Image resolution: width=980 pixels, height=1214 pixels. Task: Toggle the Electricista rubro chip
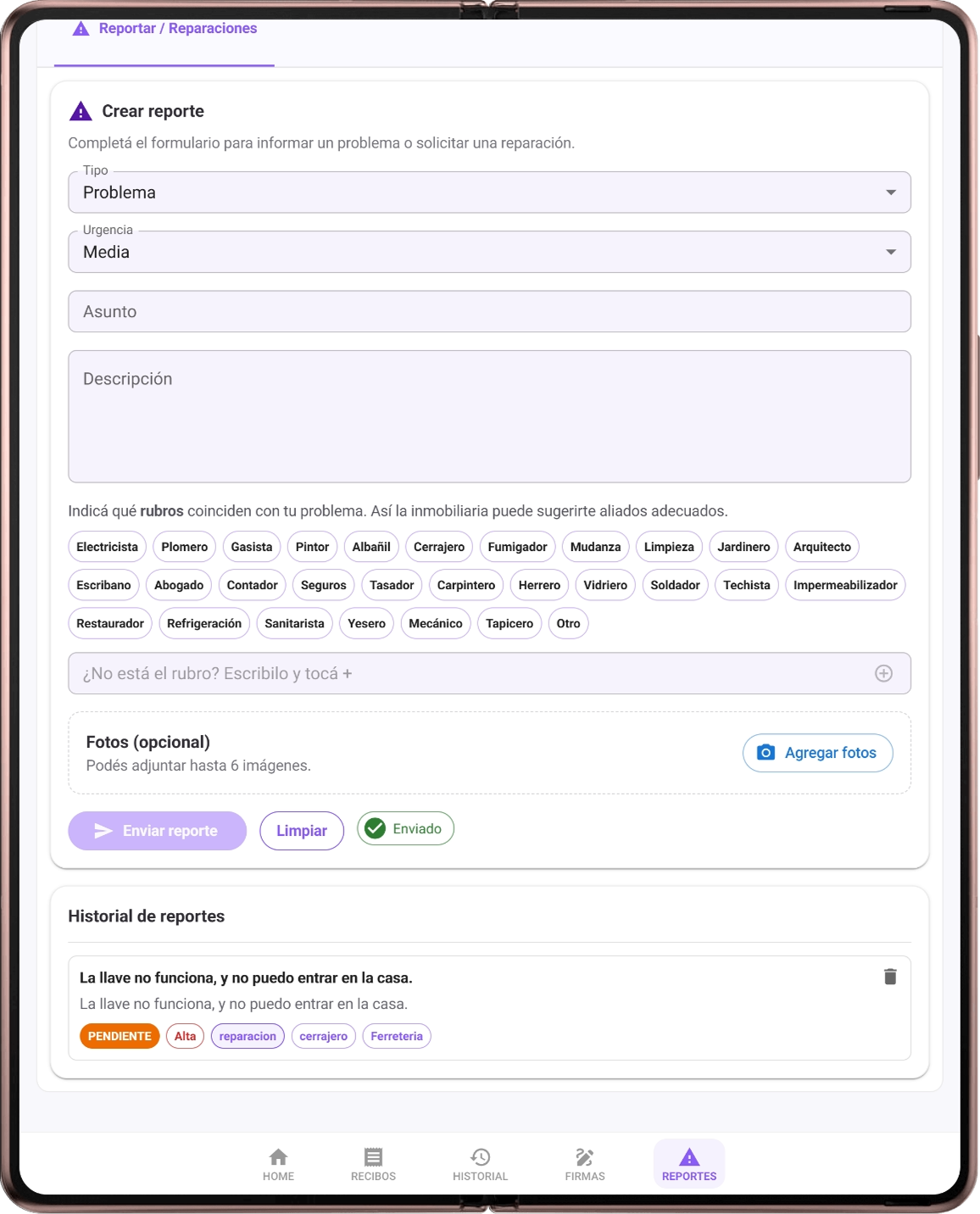[x=107, y=547]
